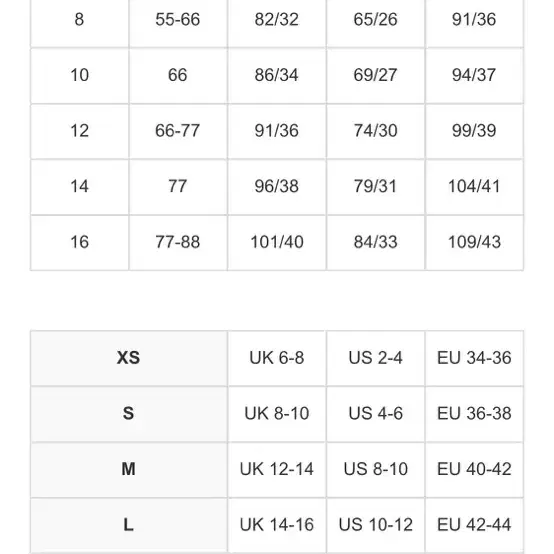Image resolution: width=554 pixels, height=554 pixels.
Task: Click the UK 8-10 cell
Action: coord(277,414)
